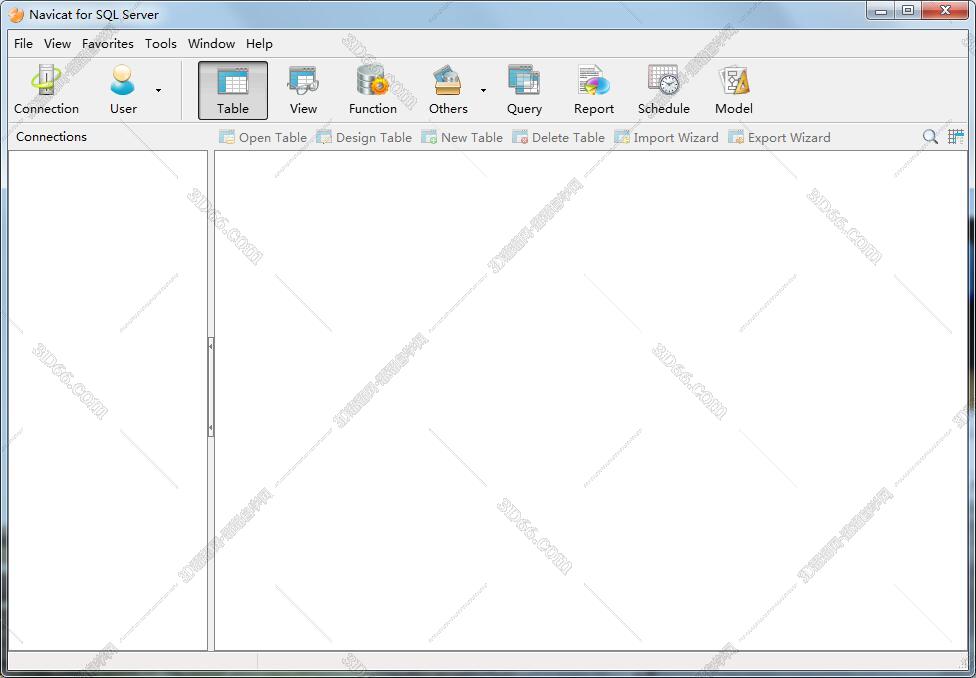Screen dimensions: 976x678
Task: Maximize the Navicat window
Action: [908, 10]
